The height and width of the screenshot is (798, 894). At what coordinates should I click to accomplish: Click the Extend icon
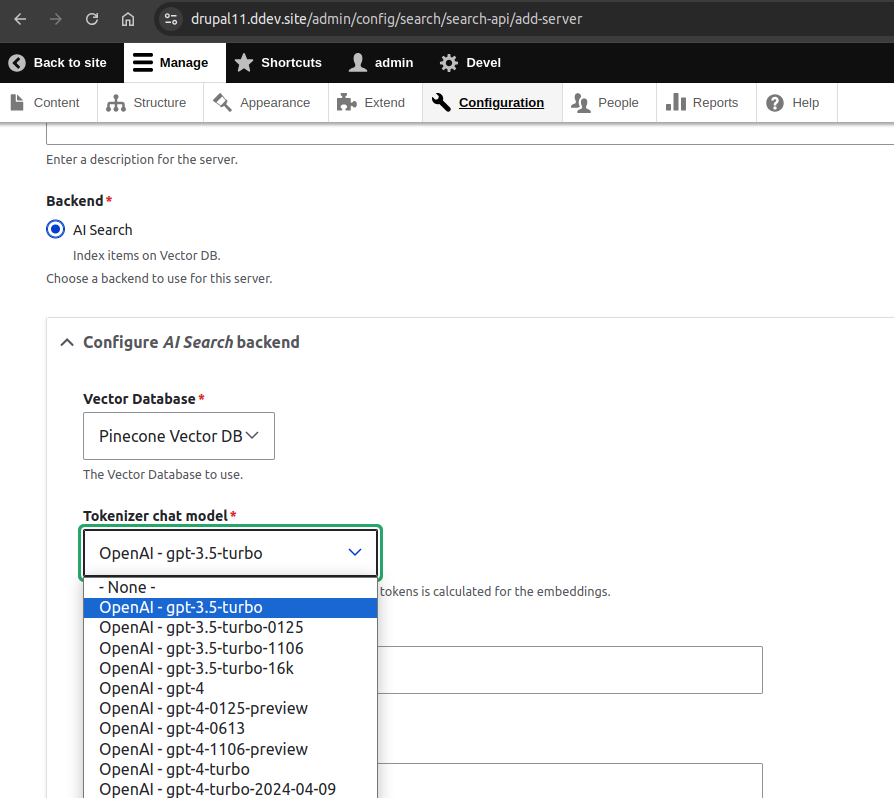pos(346,102)
